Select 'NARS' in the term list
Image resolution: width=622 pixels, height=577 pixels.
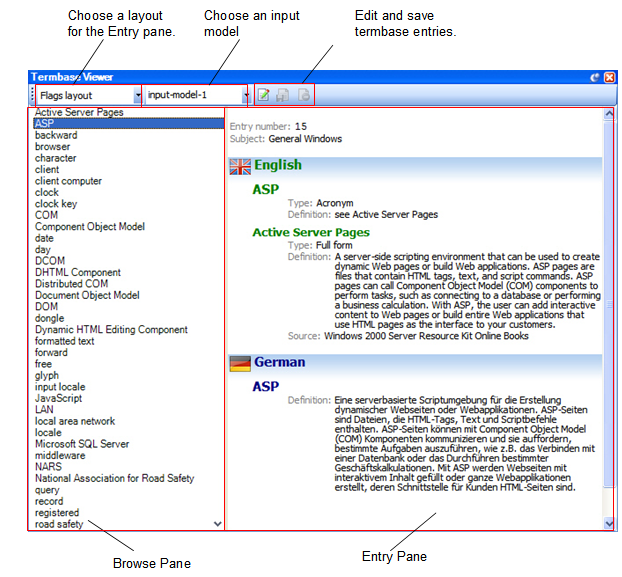pyautogui.click(x=48, y=467)
